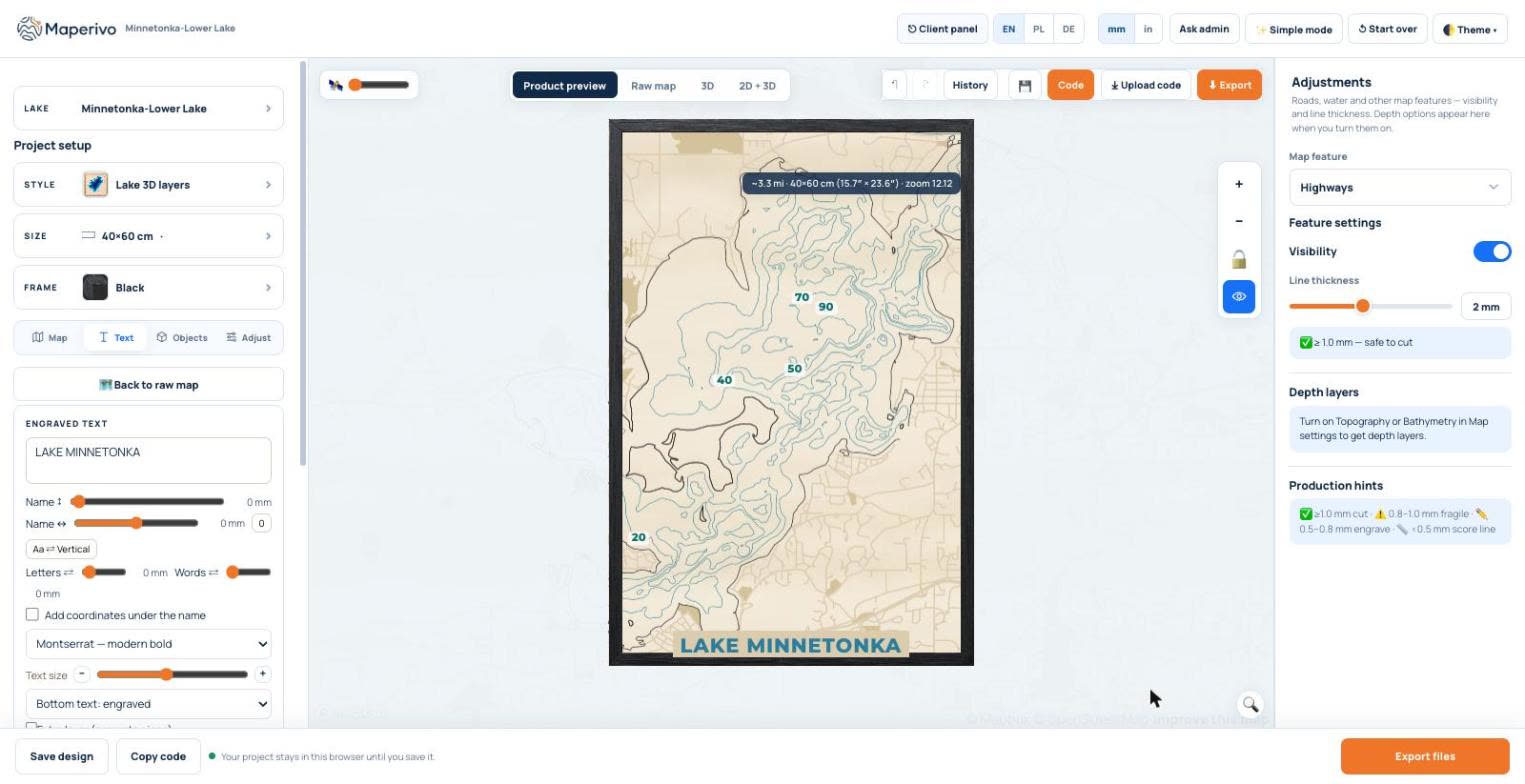Click the Upload code button
Screen dimensions: 1525x784
click(x=1146, y=86)
